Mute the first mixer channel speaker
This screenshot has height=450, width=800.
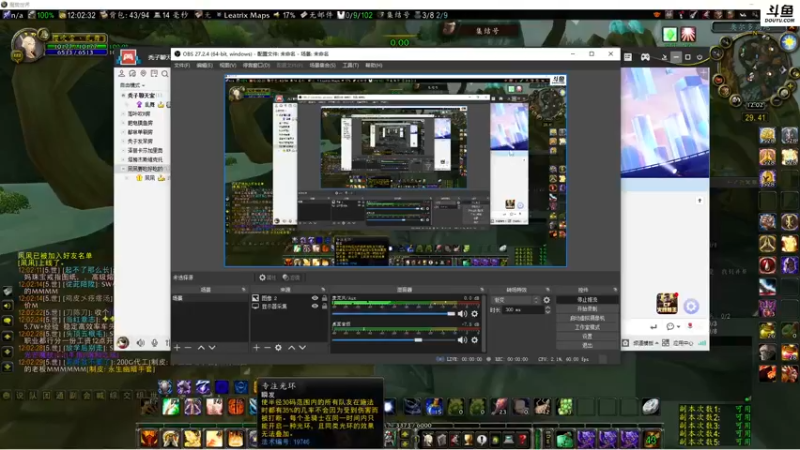coord(462,314)
